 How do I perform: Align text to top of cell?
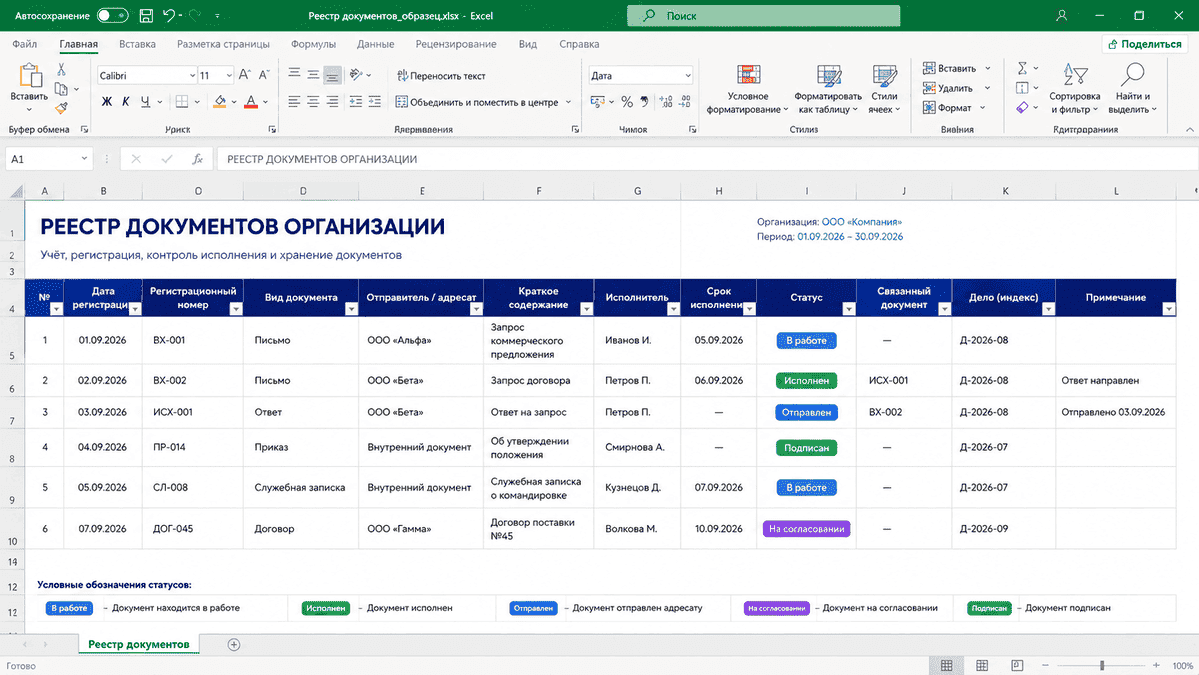(294, 74)
